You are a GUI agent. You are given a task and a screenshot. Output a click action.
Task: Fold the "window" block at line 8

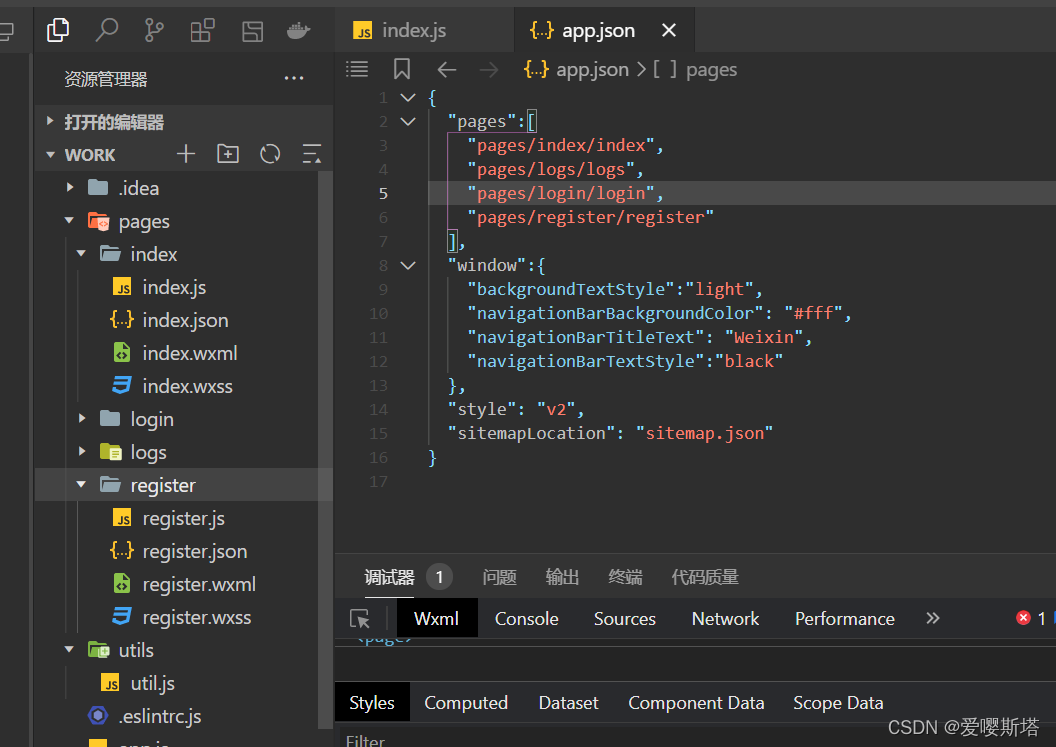point(408,265)
